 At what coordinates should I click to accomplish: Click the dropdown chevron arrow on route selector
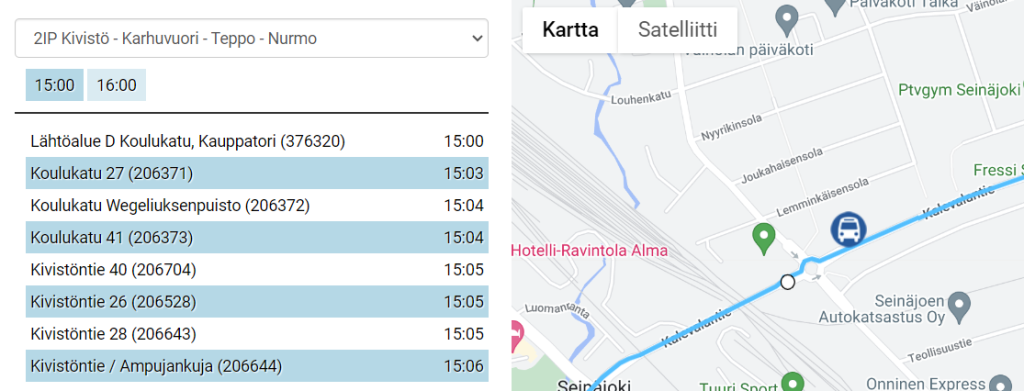[x=476, y=39]
